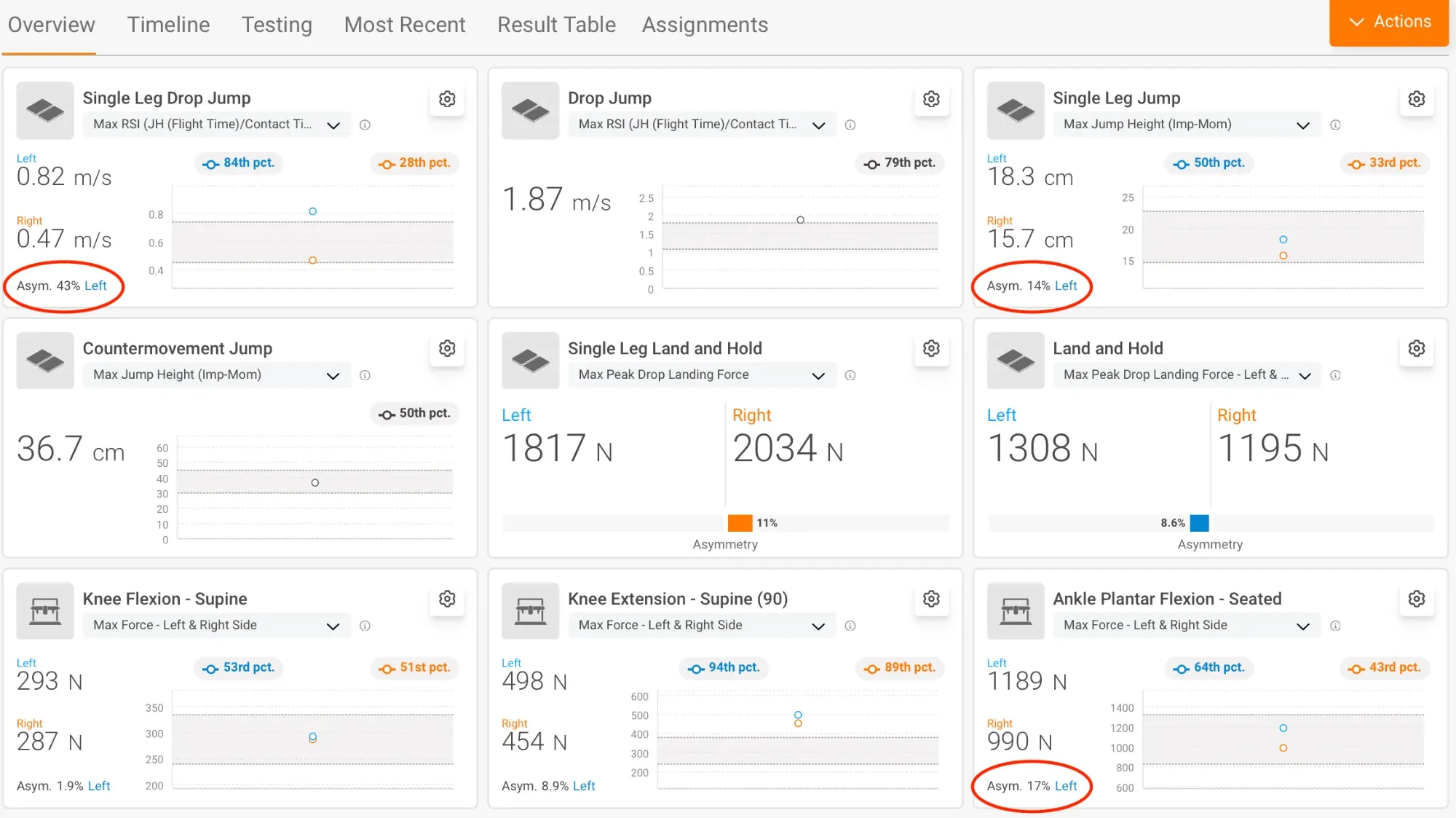The height and width of the screenshot is (818, 1456).
Task: Click info icon beside Land and Hold metric
Action: (x=1335, y=375)
